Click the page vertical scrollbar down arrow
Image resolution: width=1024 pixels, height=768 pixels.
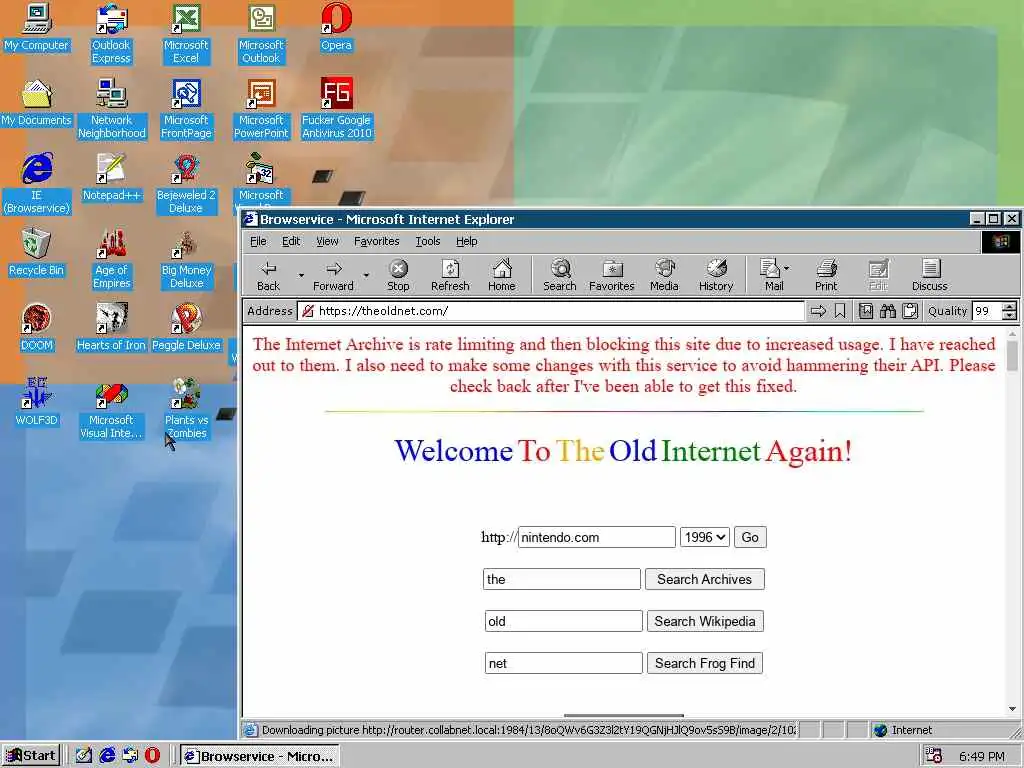click(x=1012, y=709)
